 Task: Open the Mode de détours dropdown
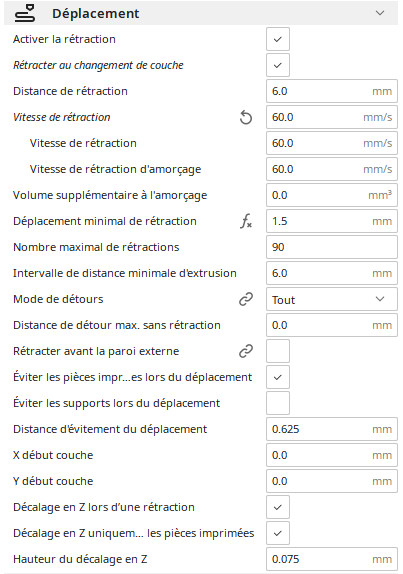(x=332, y=299)
